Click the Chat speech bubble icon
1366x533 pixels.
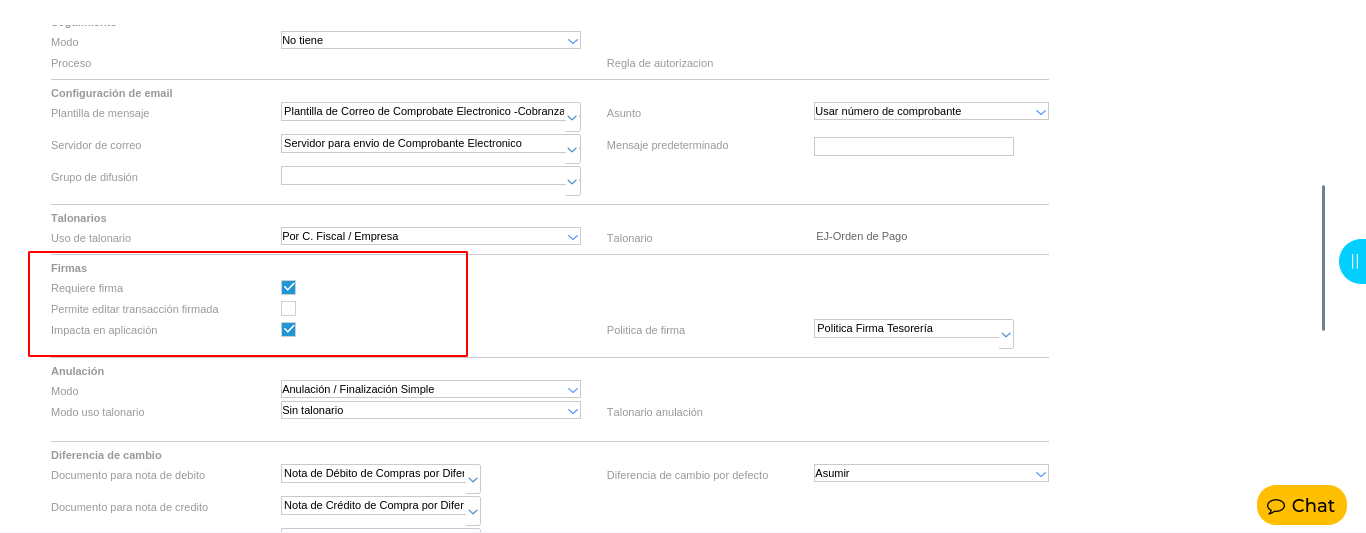pyautogui.click(x=1276, y=506)
